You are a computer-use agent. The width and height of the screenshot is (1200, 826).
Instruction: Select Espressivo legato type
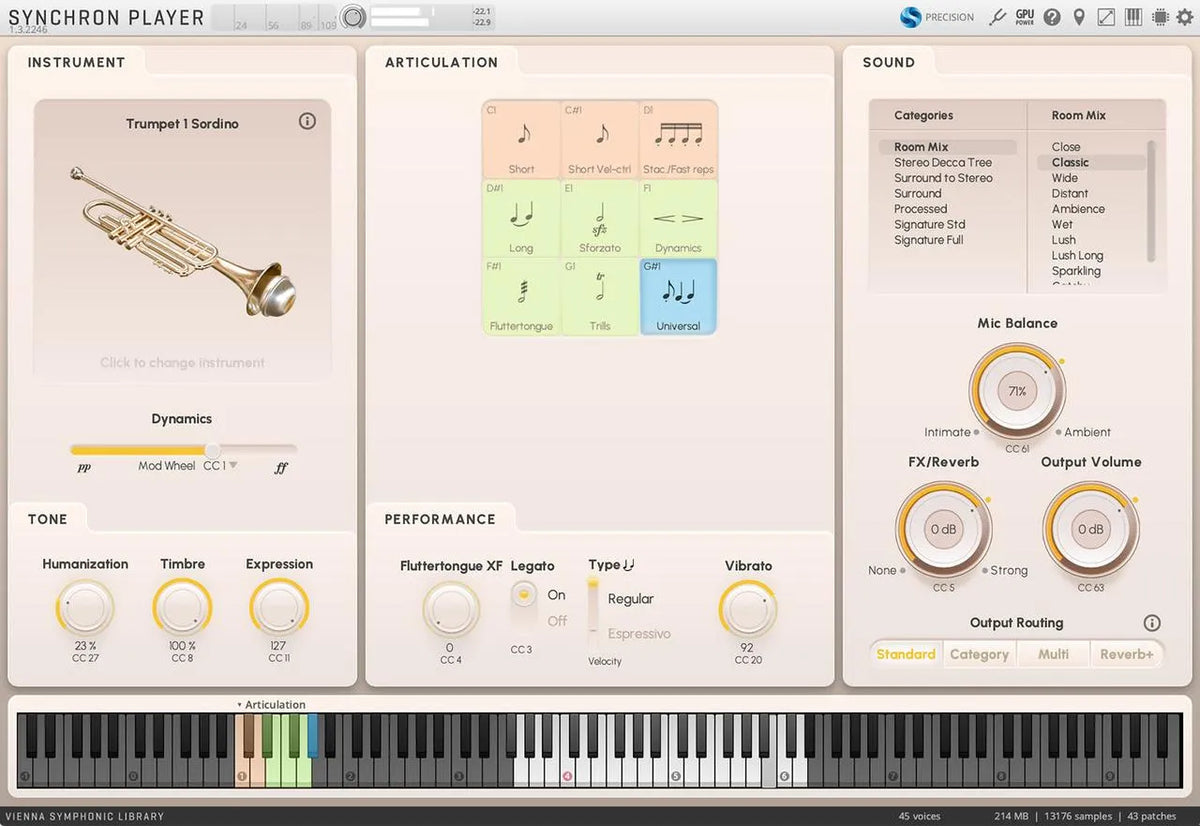(638, 634)
